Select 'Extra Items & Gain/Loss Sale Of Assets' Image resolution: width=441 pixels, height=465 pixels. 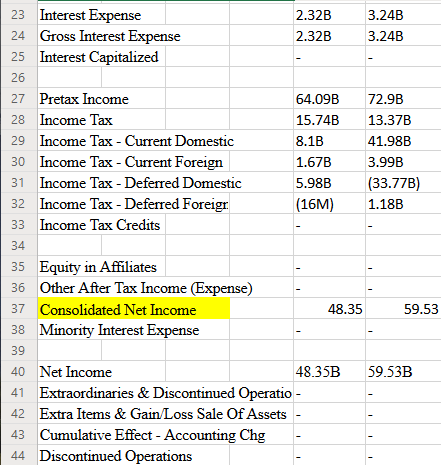[x=163, y=414]
